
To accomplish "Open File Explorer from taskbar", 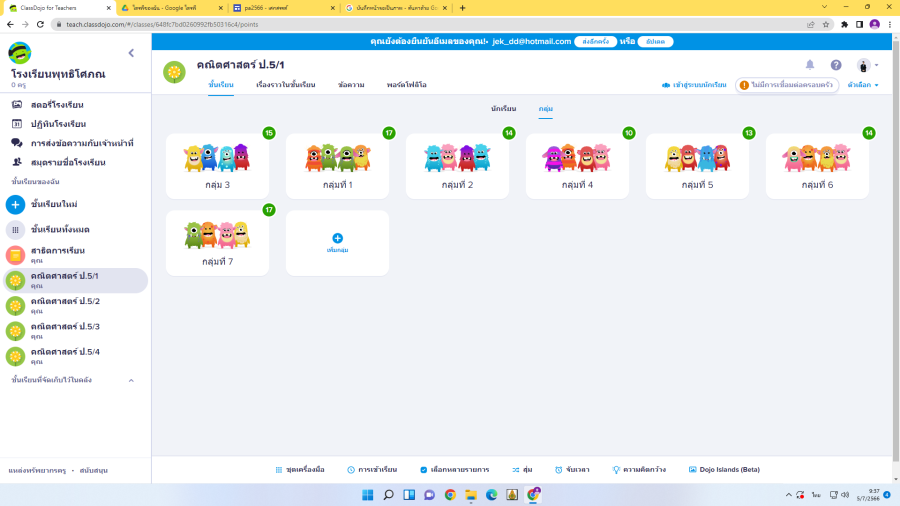I will click(x=471, y=495).
